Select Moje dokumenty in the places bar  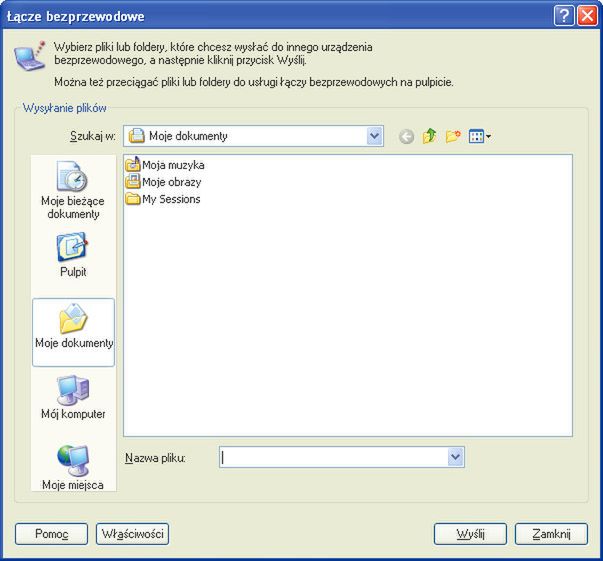pos(73,332)
